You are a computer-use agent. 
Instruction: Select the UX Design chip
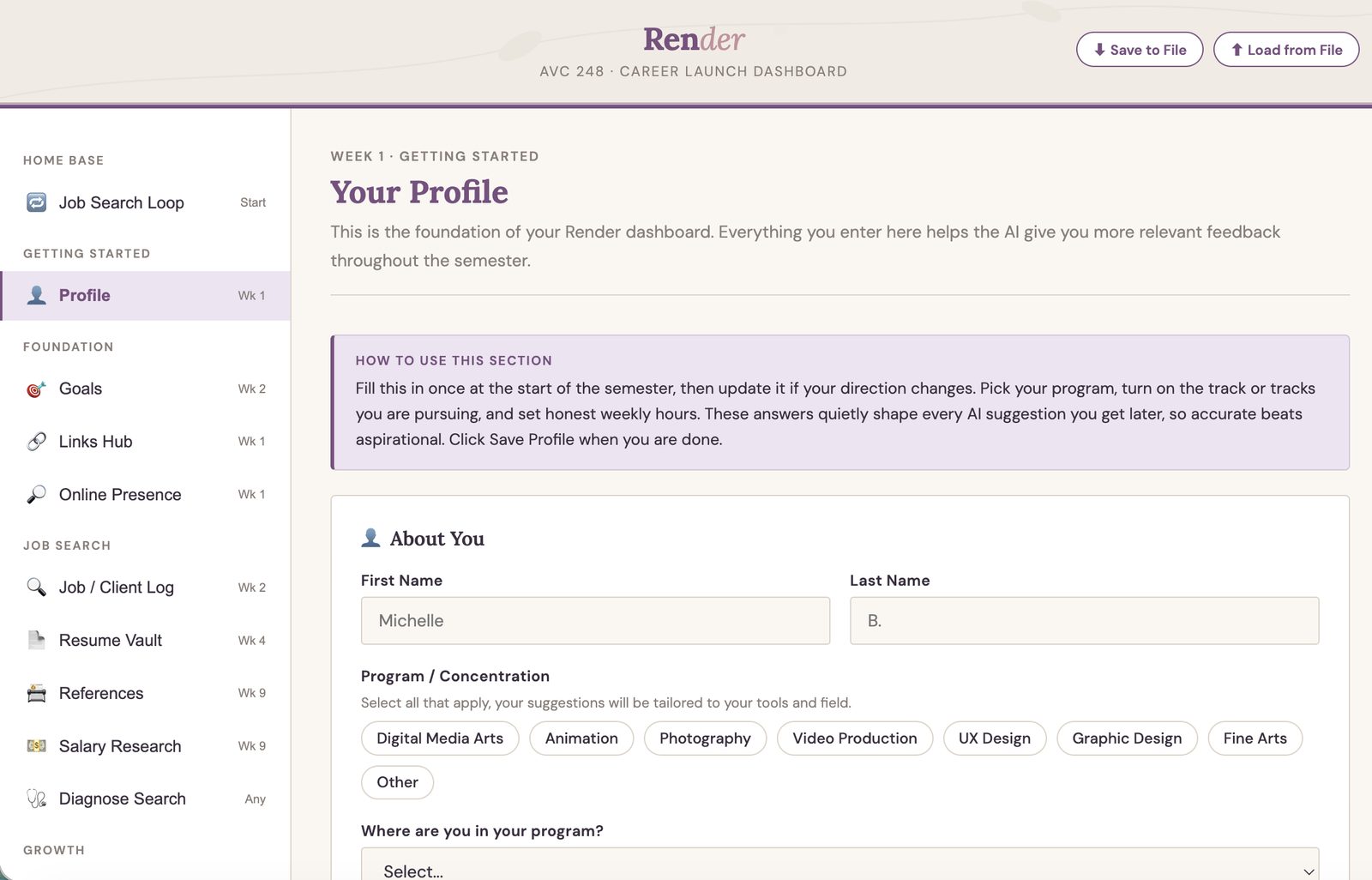pos(995,738)
